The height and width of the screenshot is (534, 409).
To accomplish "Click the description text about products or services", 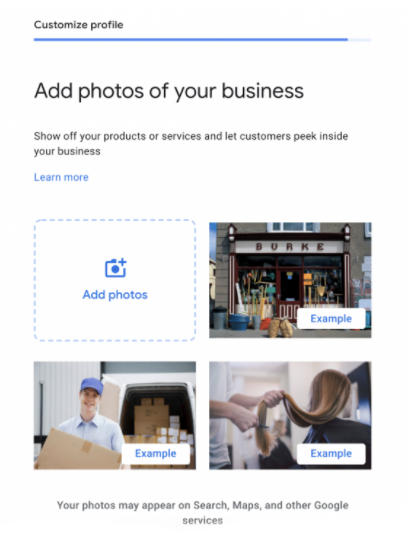I will point(191,144).
